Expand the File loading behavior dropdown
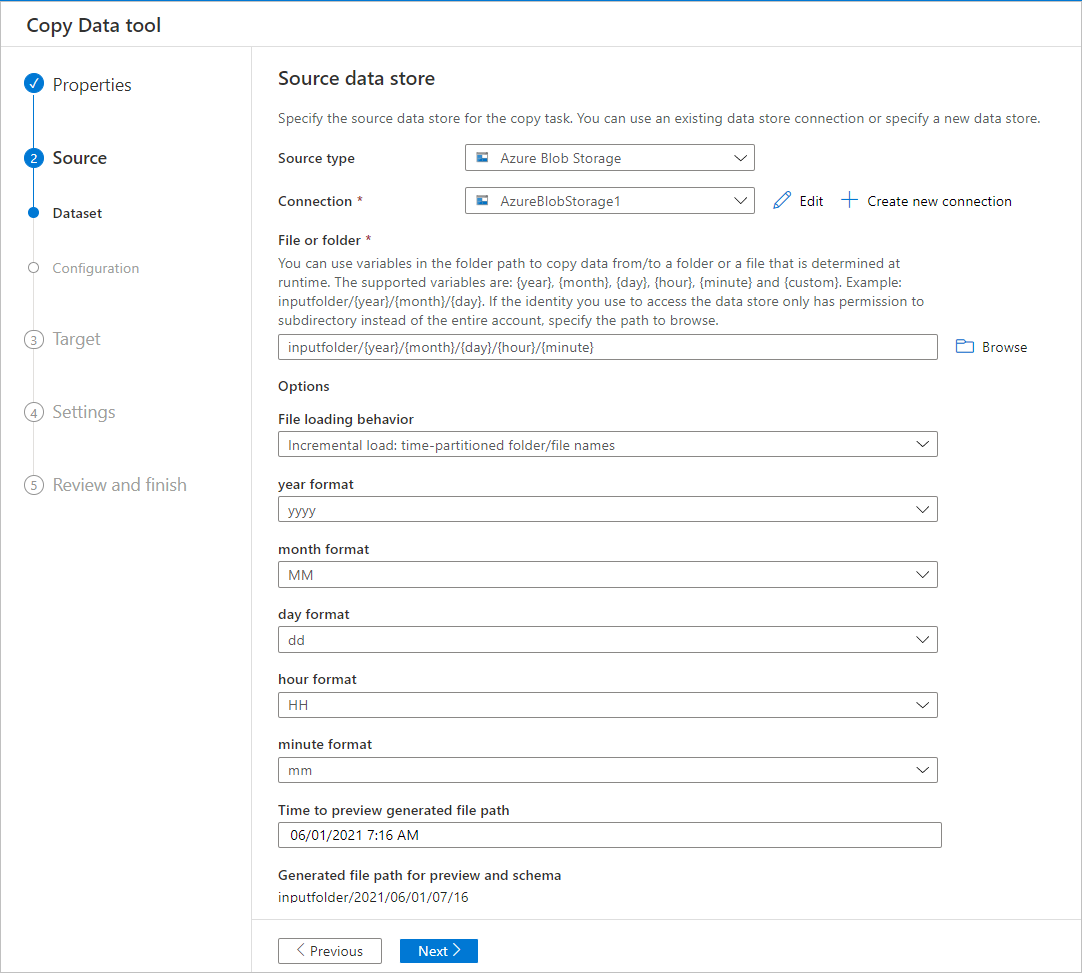The height and width of the screenshot is (973, 1082). point(924,444)
